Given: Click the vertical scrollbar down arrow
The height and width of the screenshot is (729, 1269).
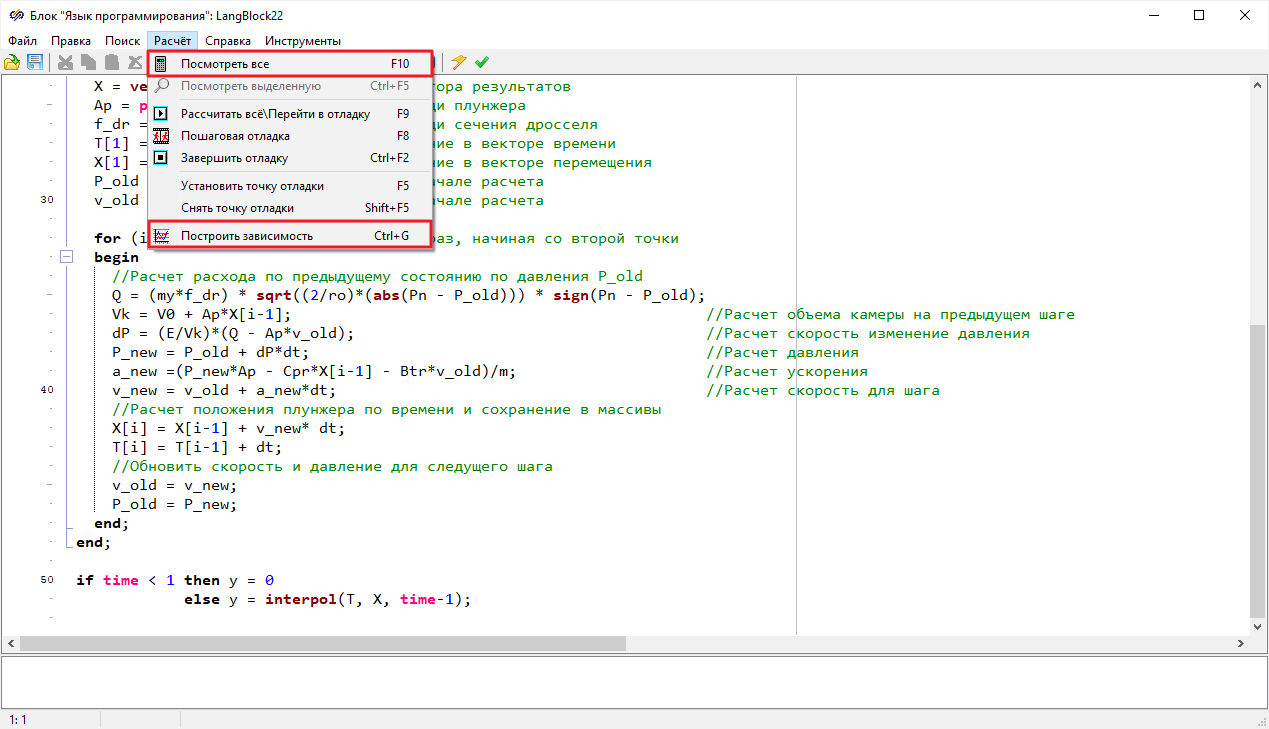Looking at the screenshot, I should [x=1258, y=625].
